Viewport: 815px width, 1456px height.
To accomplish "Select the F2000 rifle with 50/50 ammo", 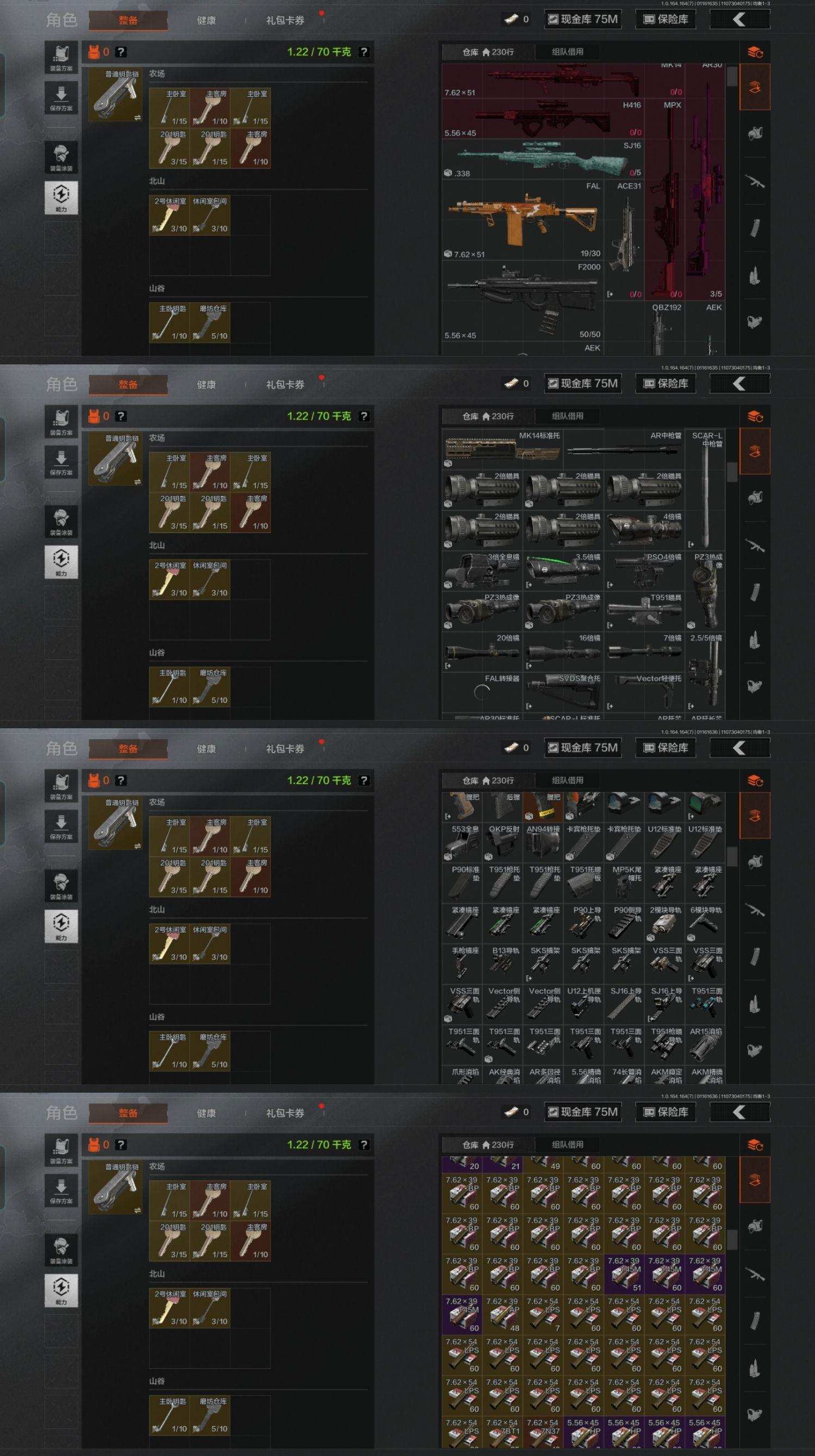I will pyautogui.click(x=523, y=301).
